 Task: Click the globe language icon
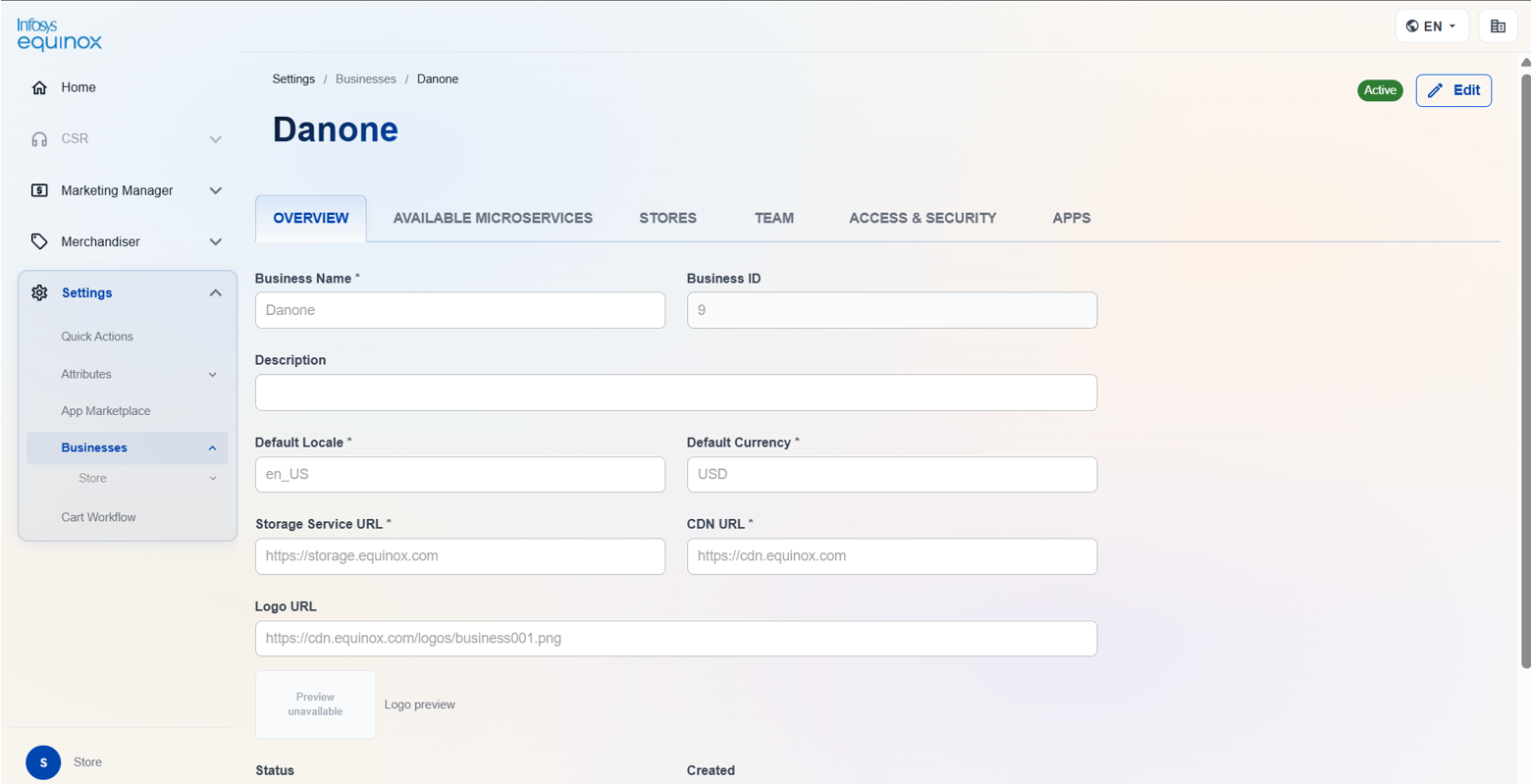click(1412, 26)
